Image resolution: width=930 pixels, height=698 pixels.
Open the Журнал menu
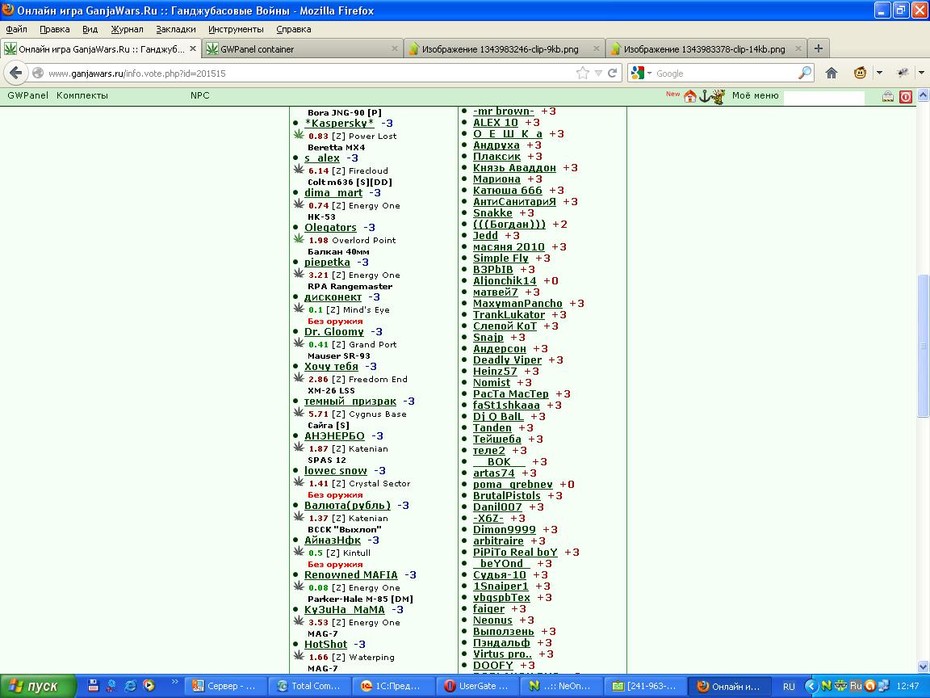click(x=127, y=29)
